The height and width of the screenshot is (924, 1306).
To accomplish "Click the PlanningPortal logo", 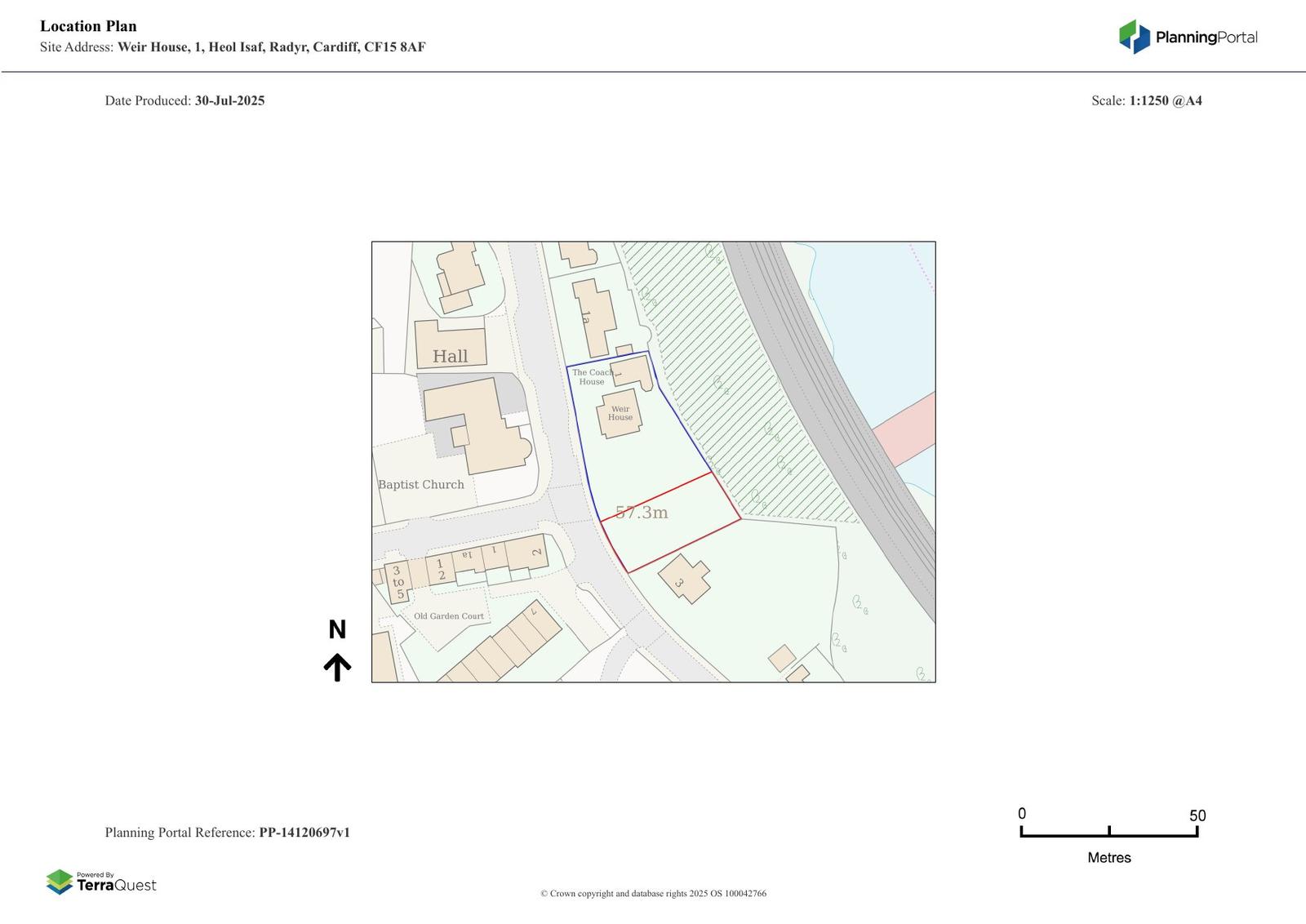I will click(x=1187, y=37).
